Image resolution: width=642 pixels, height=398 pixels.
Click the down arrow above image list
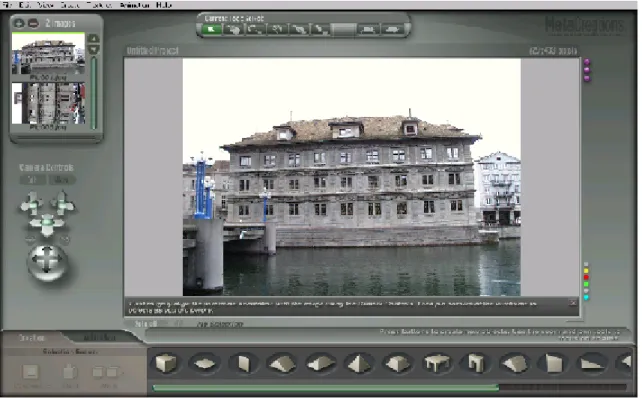tap(94, 50)
